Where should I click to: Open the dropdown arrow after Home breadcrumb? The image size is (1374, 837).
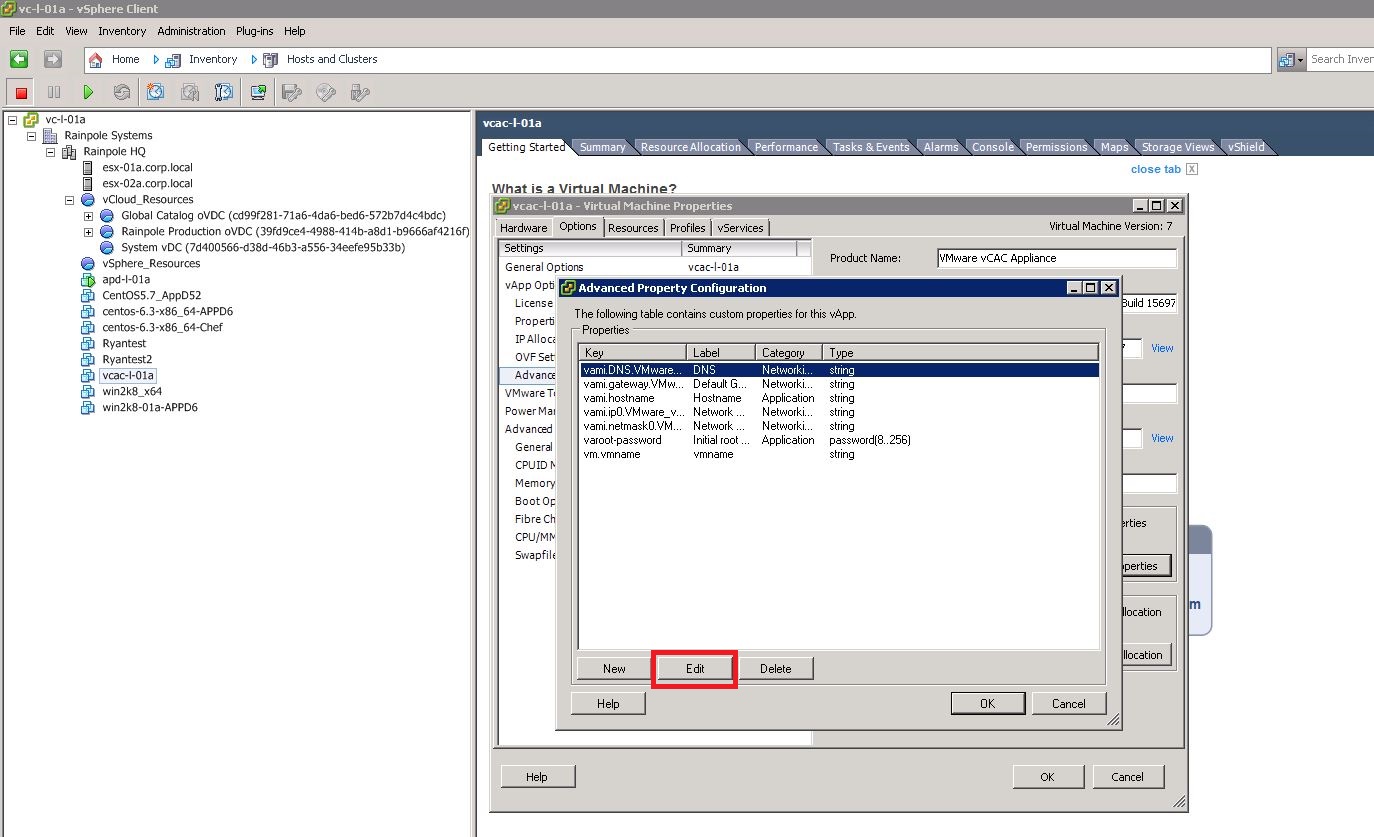click(156, 60)
